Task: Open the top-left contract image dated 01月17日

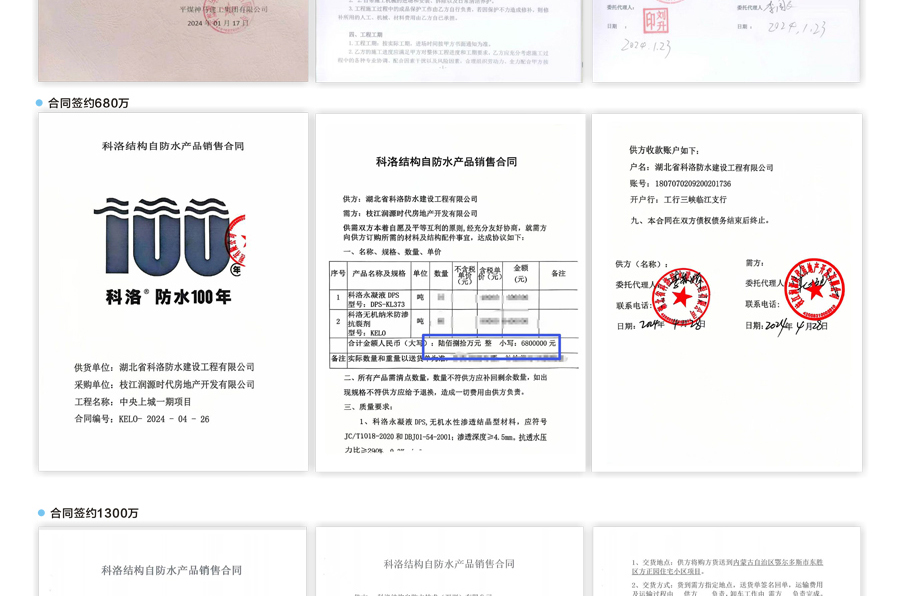Action: coord(173,40)
